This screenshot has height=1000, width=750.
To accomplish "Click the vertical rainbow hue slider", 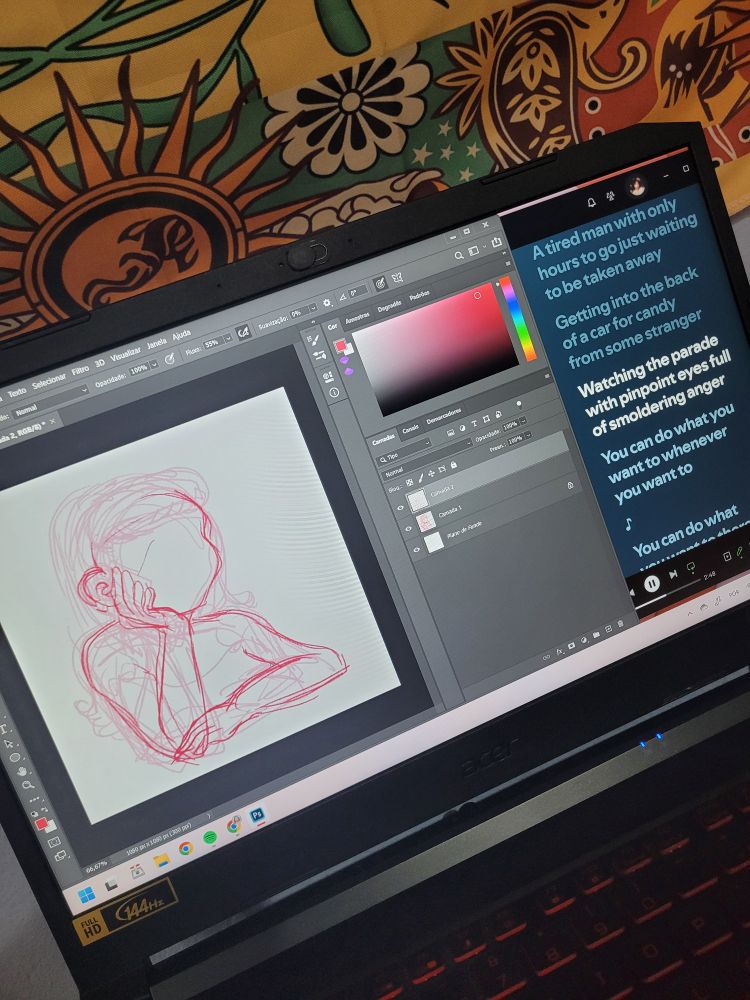I will point(518,318).
